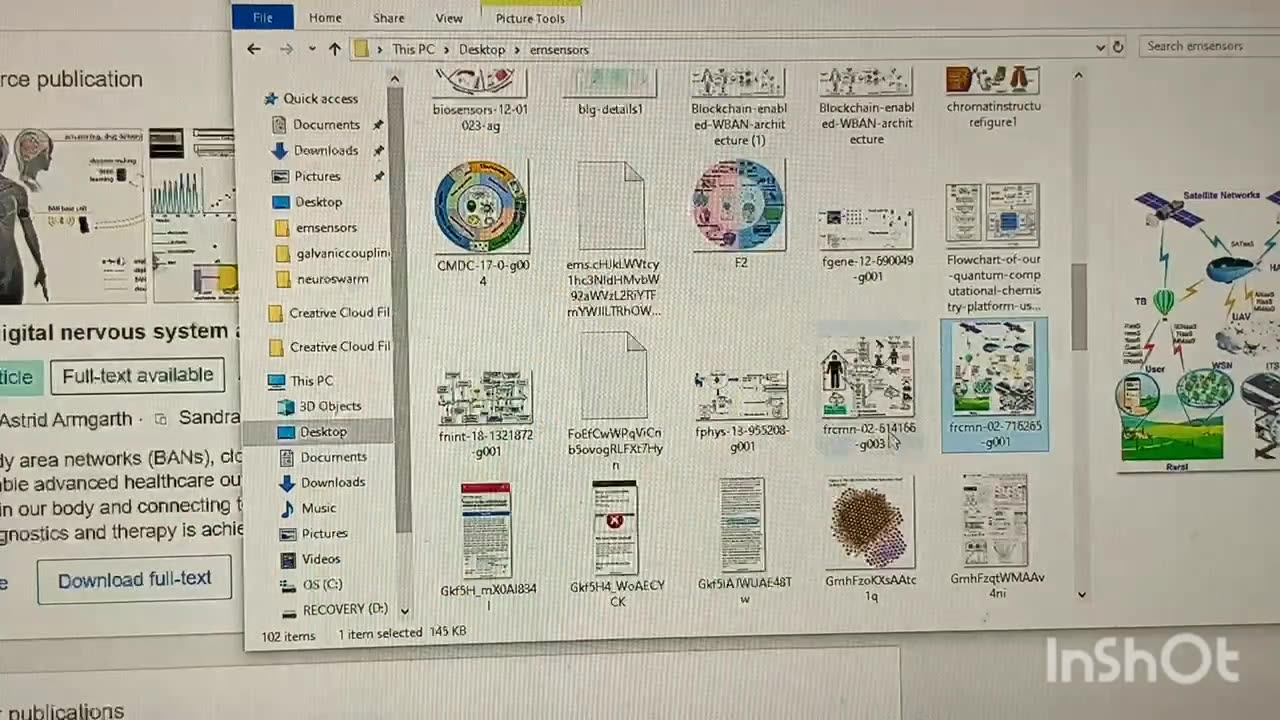1280x720 pixels.
Task: Select Flowchart-of-our-quantum-computational file
Action: (x=993, y=247)
